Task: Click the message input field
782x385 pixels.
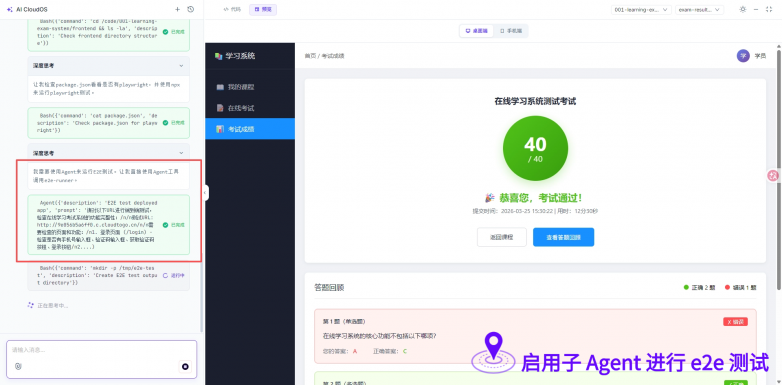Action: [102, 350]
